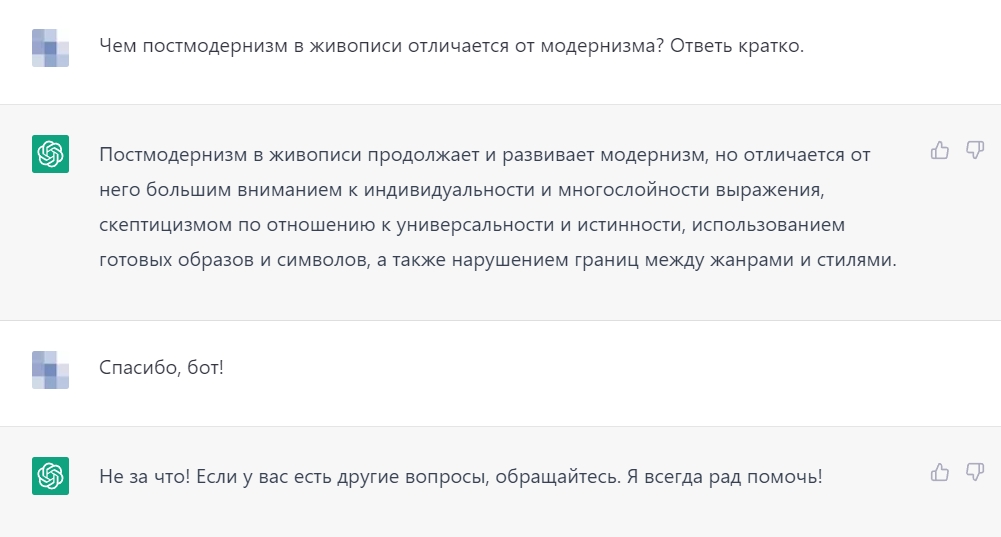Dislike the postmodernism explanation with thumbs down
The width and height of the screenshot is (1001, 537).
tap(975, 151)
